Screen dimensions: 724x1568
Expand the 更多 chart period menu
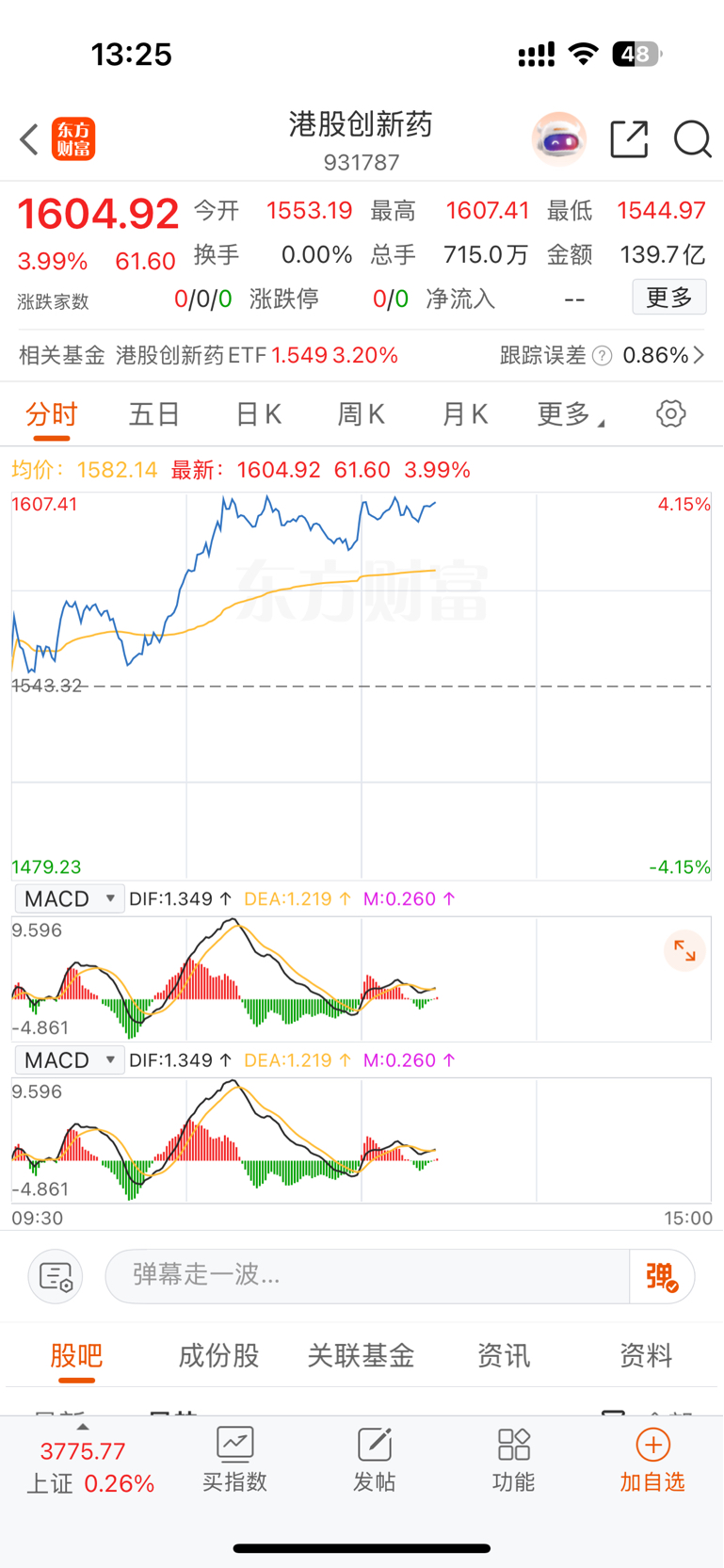(x=570, y=413)
